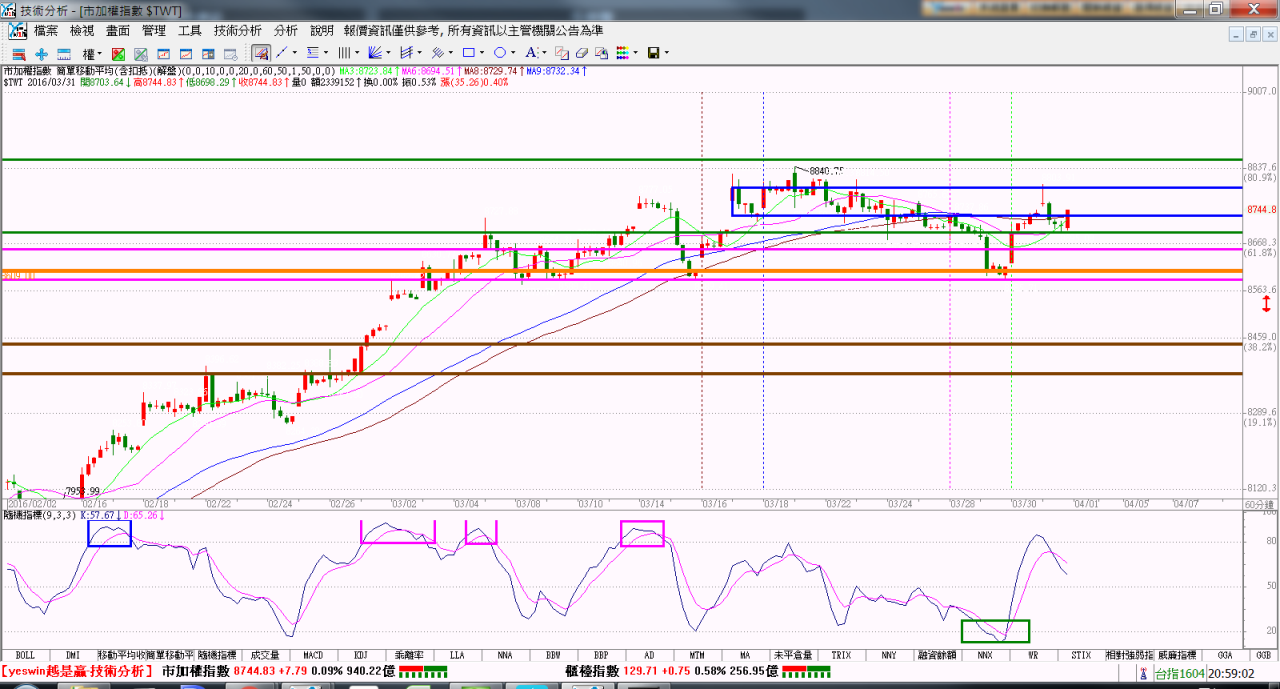The image size is (1280, 689).
Task: Click the multicolor palette grid icon
Action: pos(621,53)
